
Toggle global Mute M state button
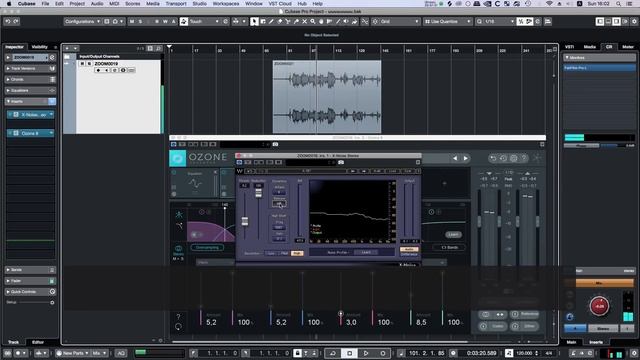132,21
